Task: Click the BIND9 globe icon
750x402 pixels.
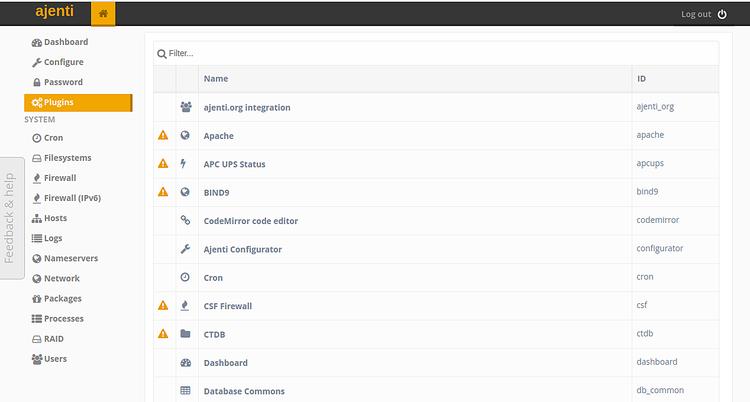Action: click(185, 192)
